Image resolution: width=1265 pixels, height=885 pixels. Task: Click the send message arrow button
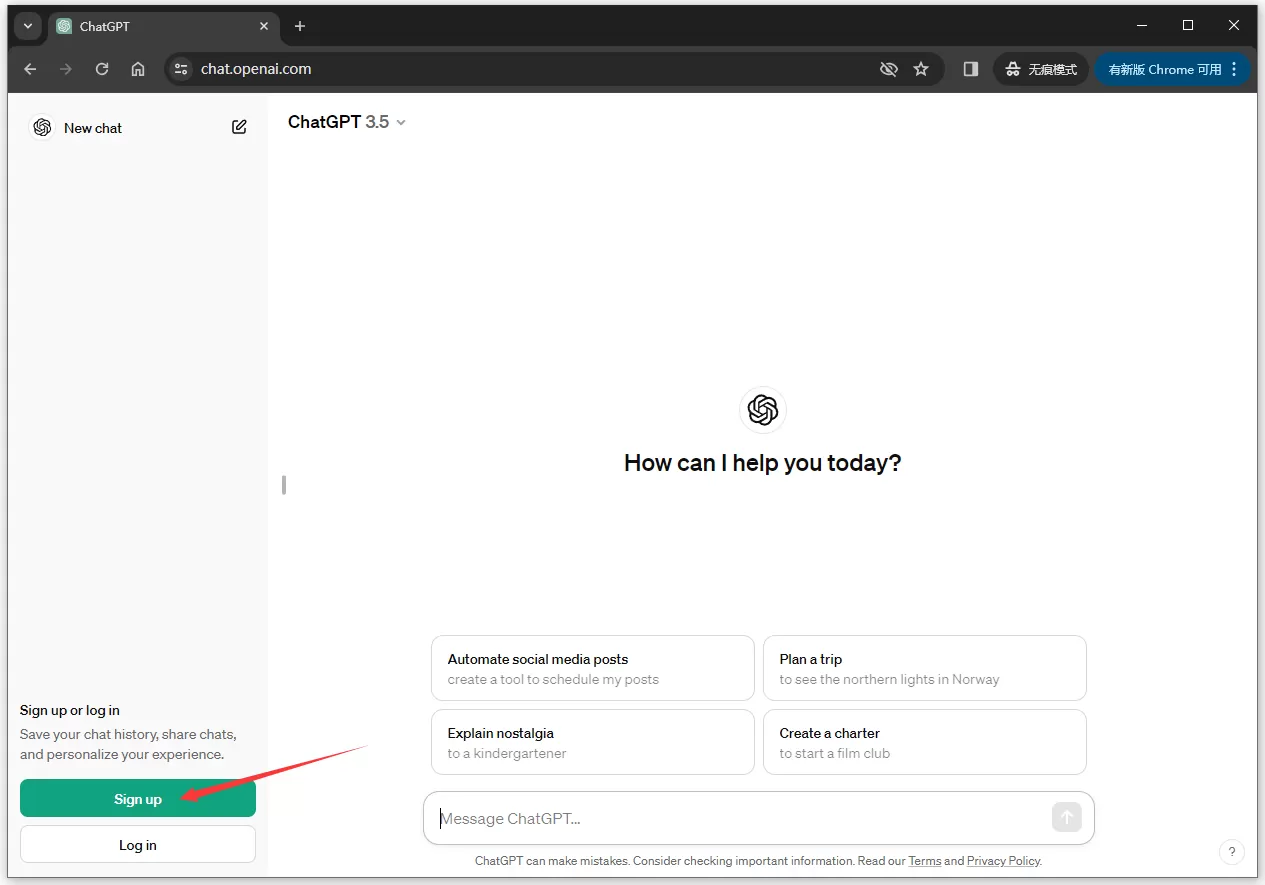tap(1067, 818)
